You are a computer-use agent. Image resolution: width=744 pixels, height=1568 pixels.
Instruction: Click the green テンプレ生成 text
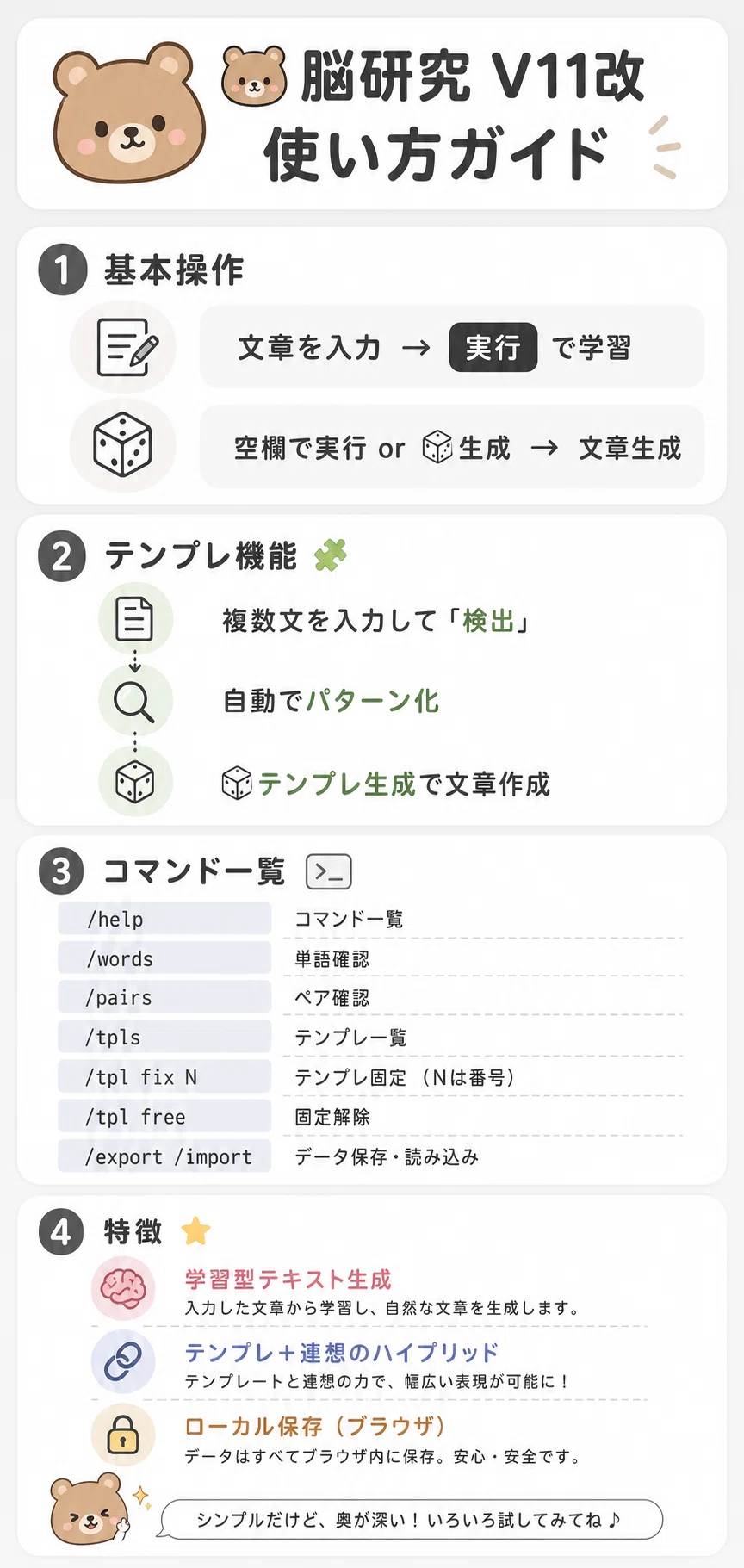[337, 784]
